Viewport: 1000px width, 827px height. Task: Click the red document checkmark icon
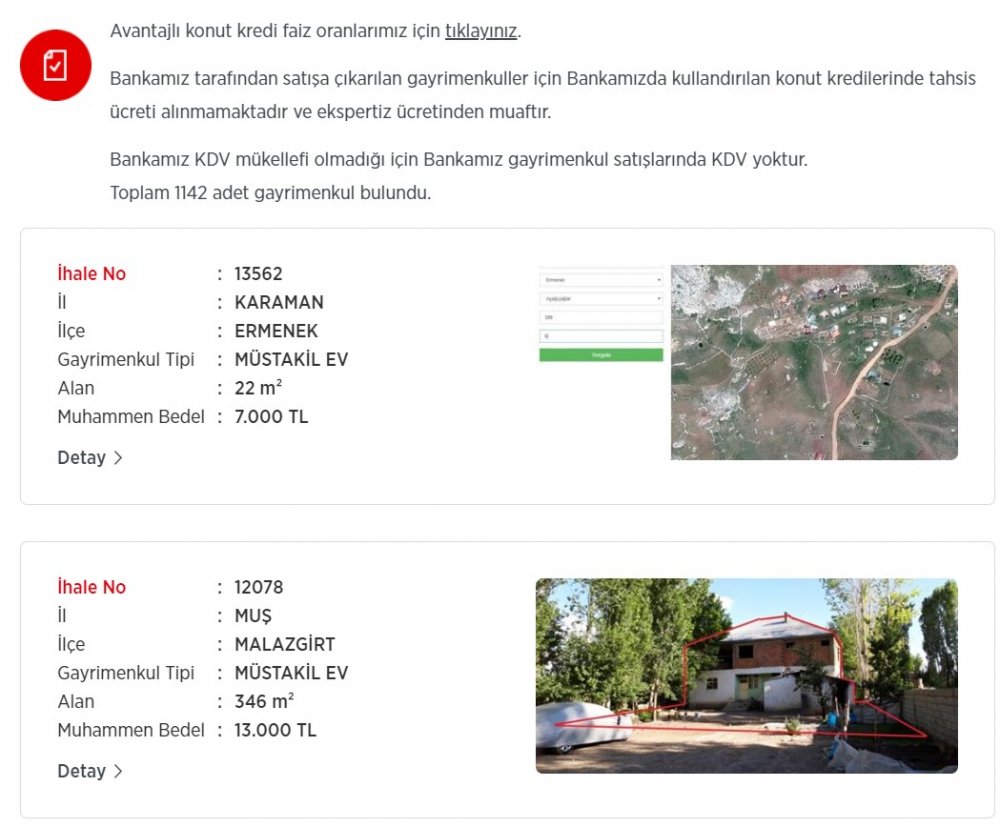point(56,65)
